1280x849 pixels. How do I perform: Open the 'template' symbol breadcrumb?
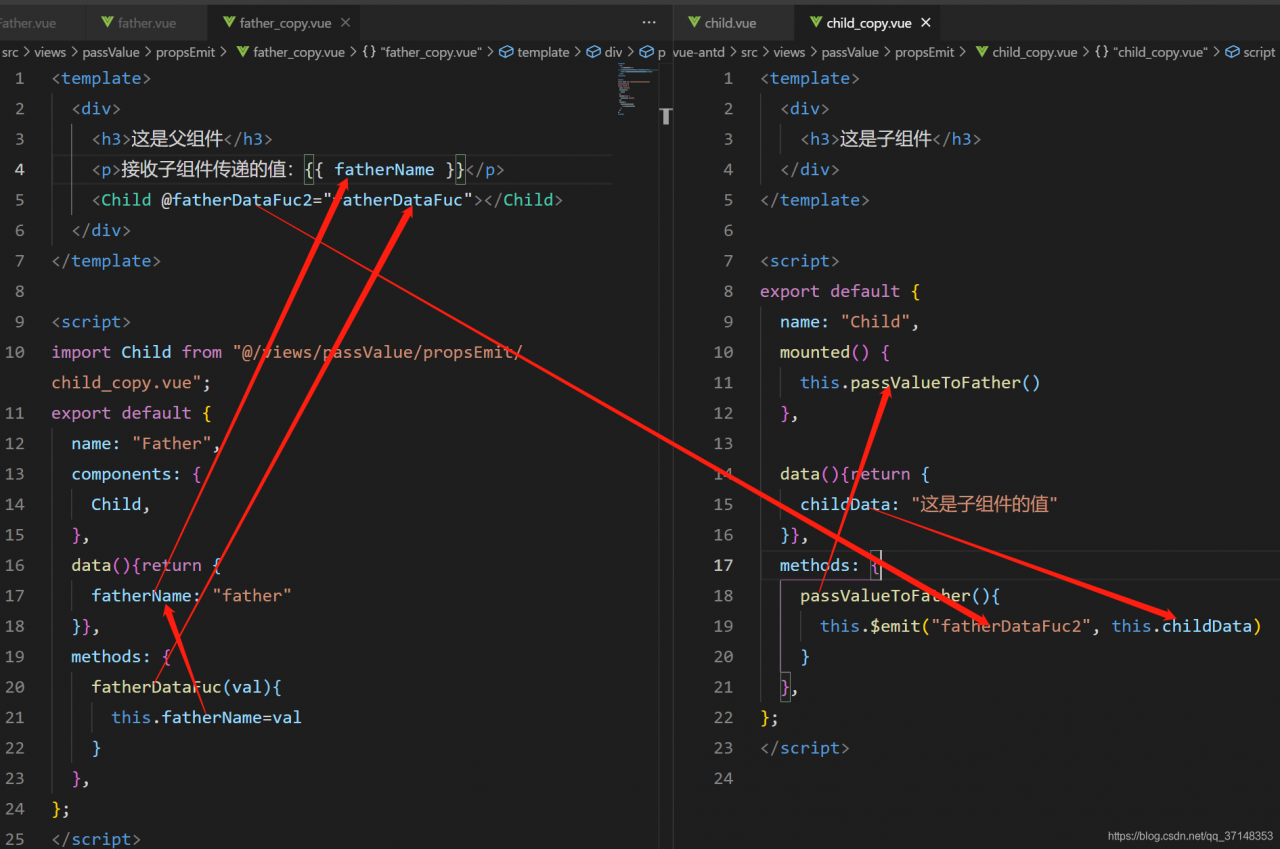pyautogui.click(x=534, y=52)
